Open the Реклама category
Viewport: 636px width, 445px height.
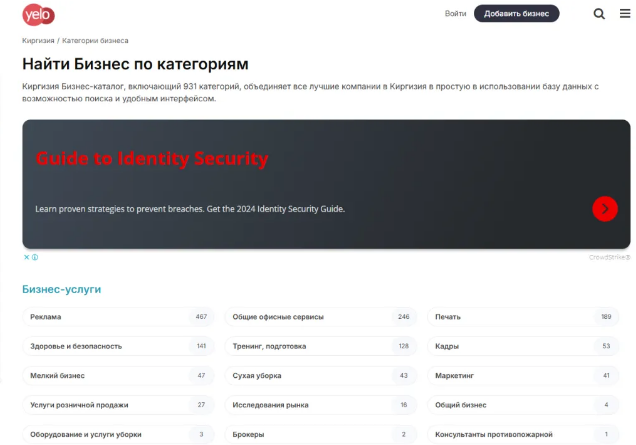(x=46, y=317)
